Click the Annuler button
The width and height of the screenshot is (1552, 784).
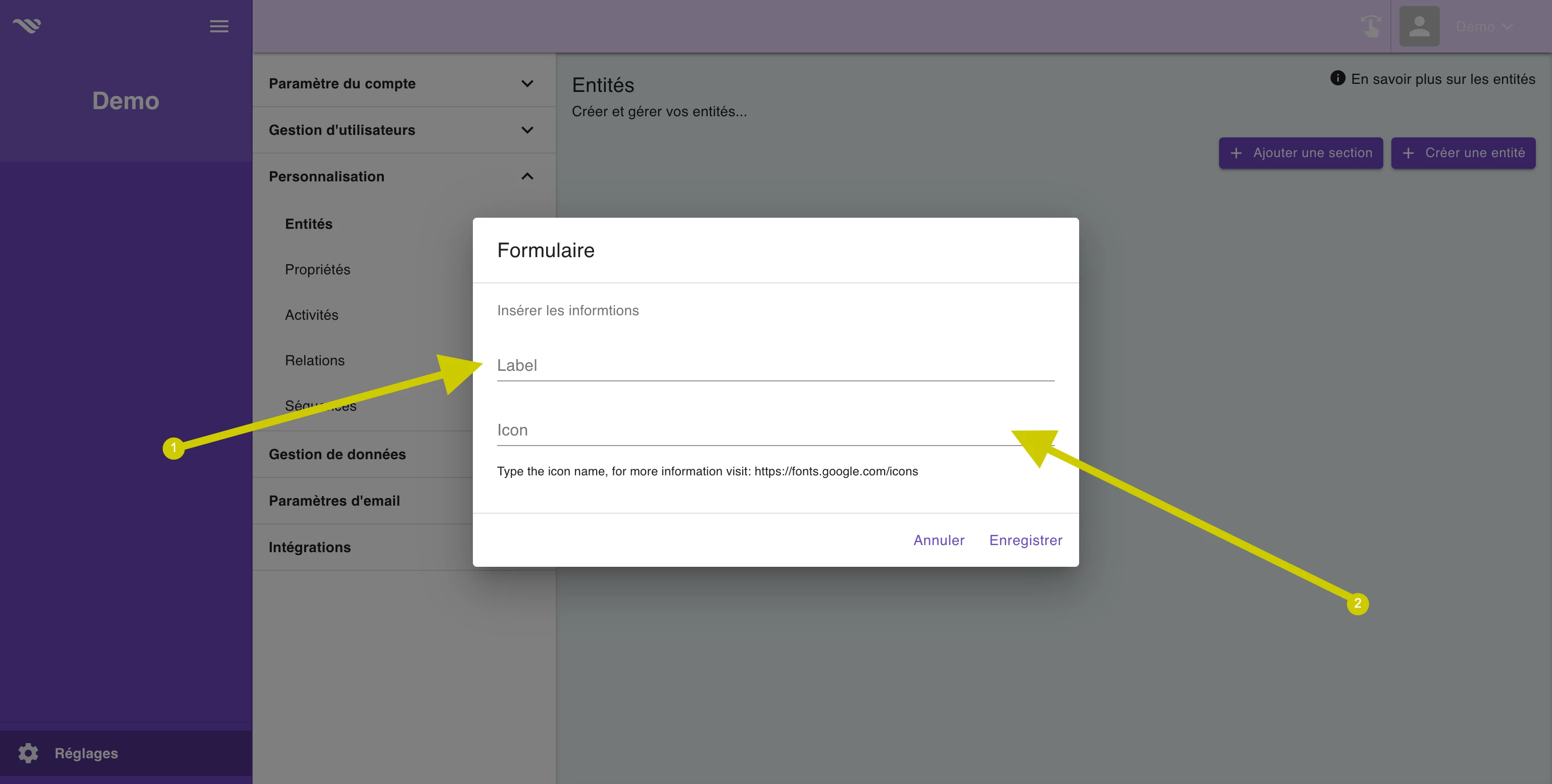(939, 540)
